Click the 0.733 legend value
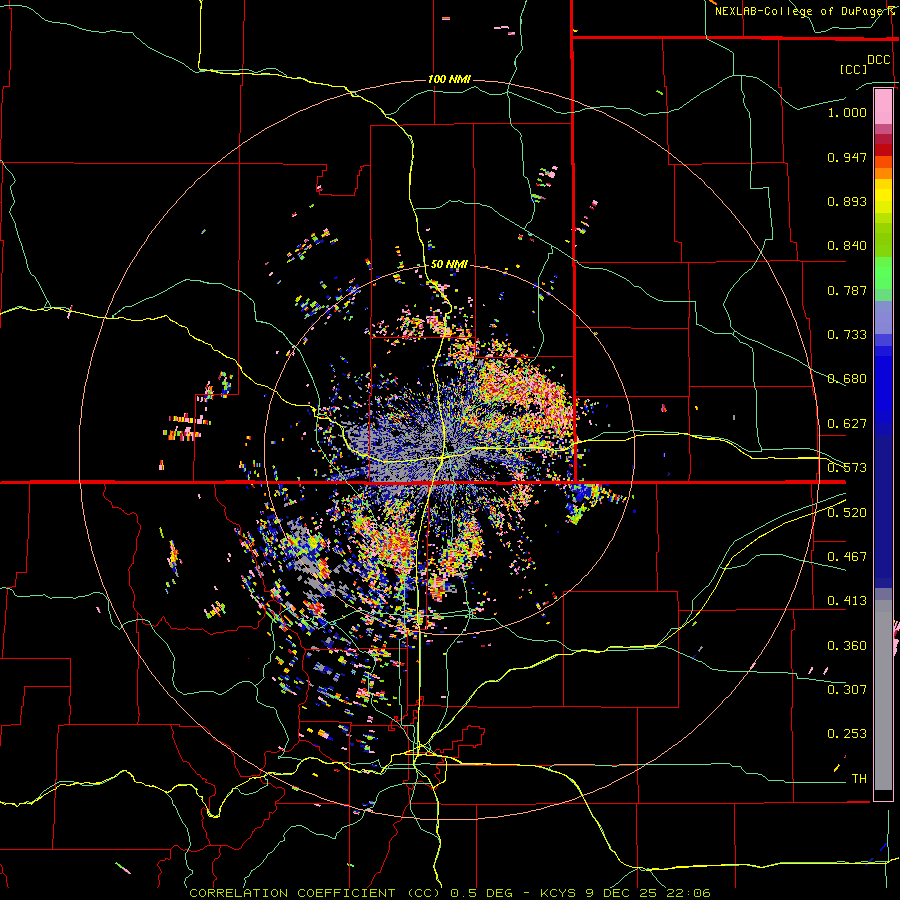 pyautogui.click(x=847, y=335)
